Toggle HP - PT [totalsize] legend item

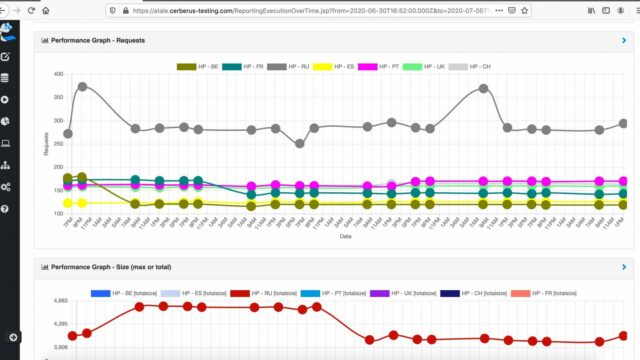333,293
